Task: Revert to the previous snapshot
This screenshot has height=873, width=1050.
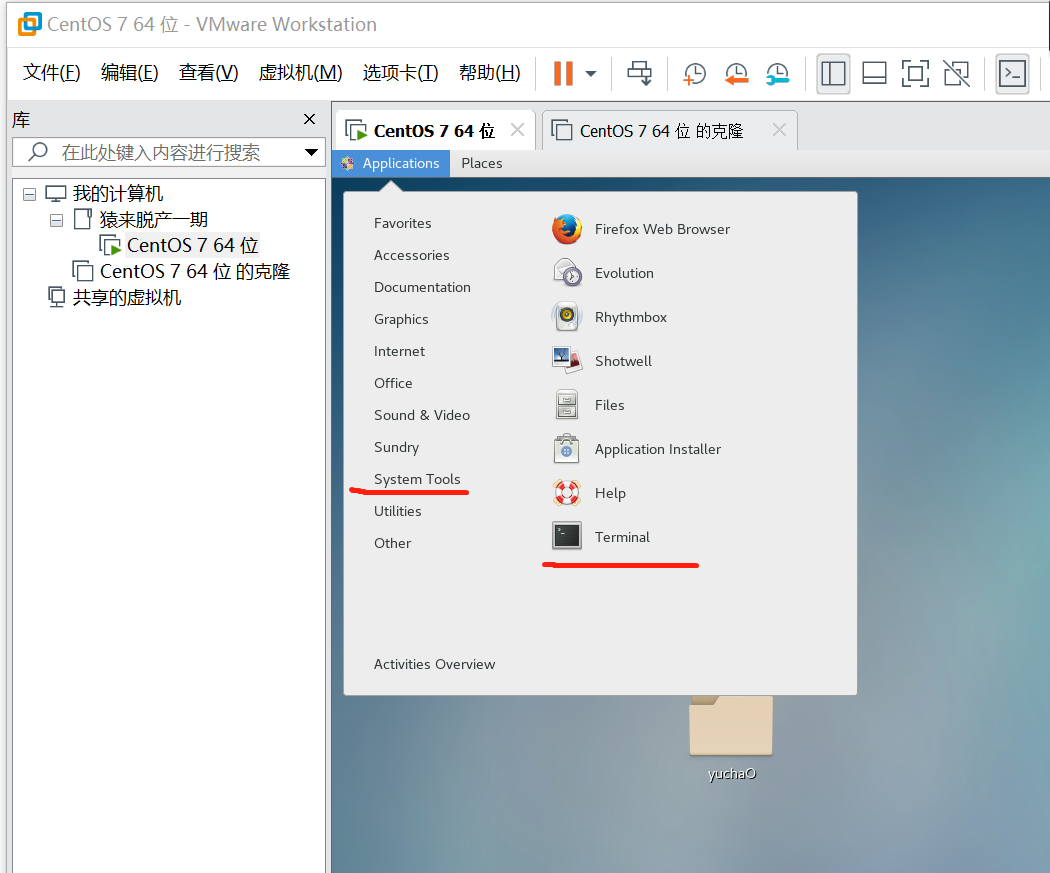Action: point(736,73)
